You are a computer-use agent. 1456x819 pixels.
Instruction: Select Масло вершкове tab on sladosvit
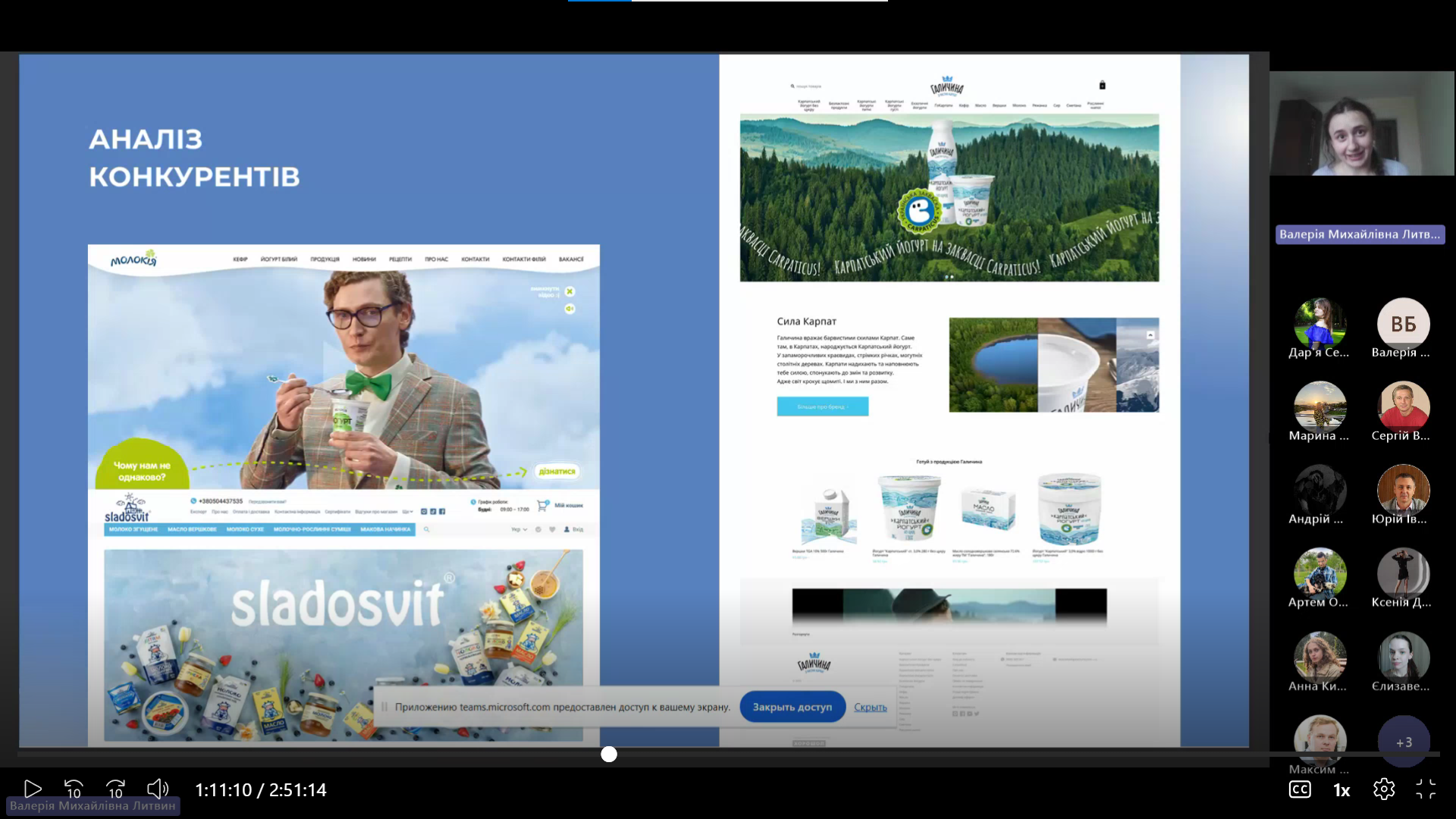(193, 529)
